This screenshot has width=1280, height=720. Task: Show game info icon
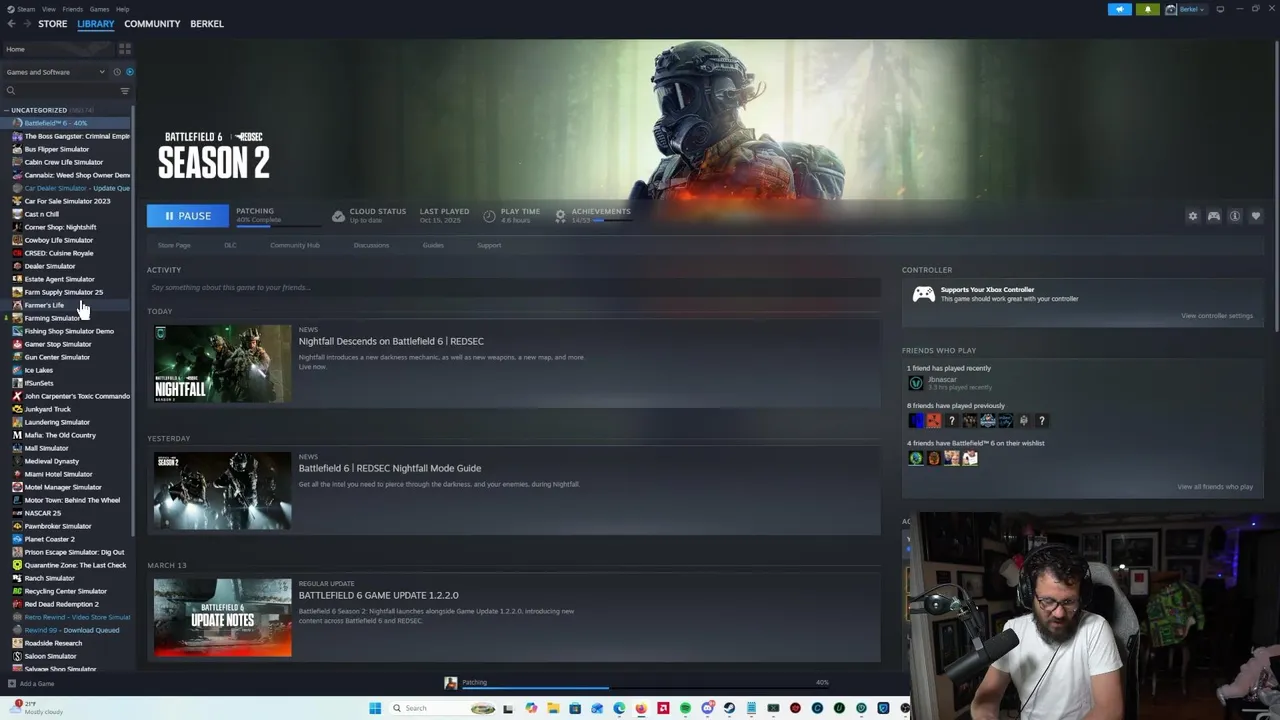point(1235,216)
